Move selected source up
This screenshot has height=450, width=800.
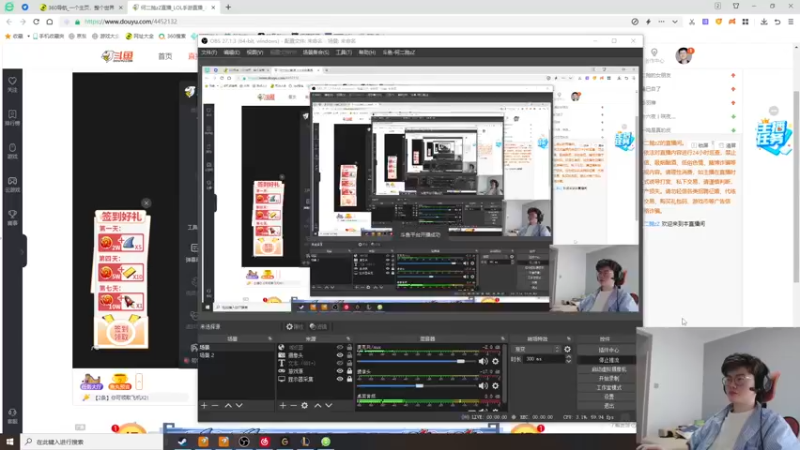pyautogui.click(x=317, y=406)
